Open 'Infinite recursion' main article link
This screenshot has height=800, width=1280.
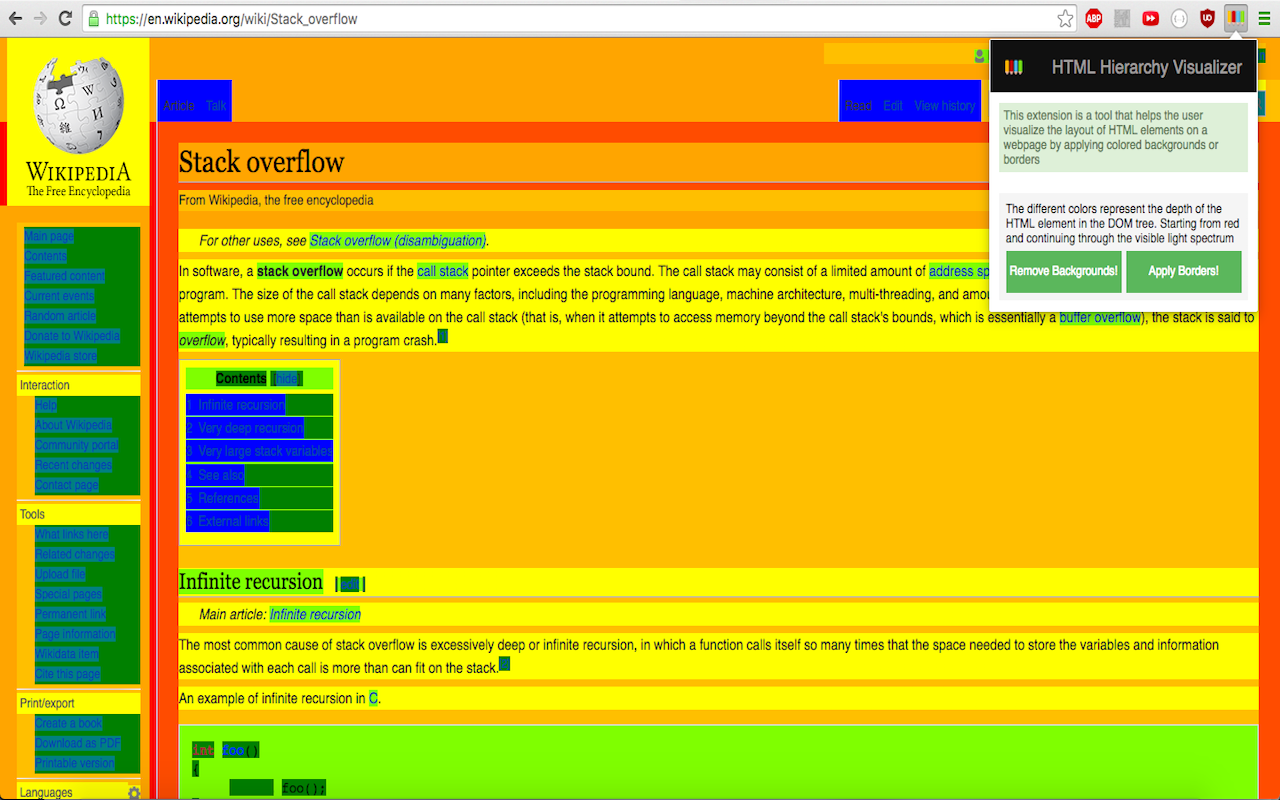(x=315, y=614)
